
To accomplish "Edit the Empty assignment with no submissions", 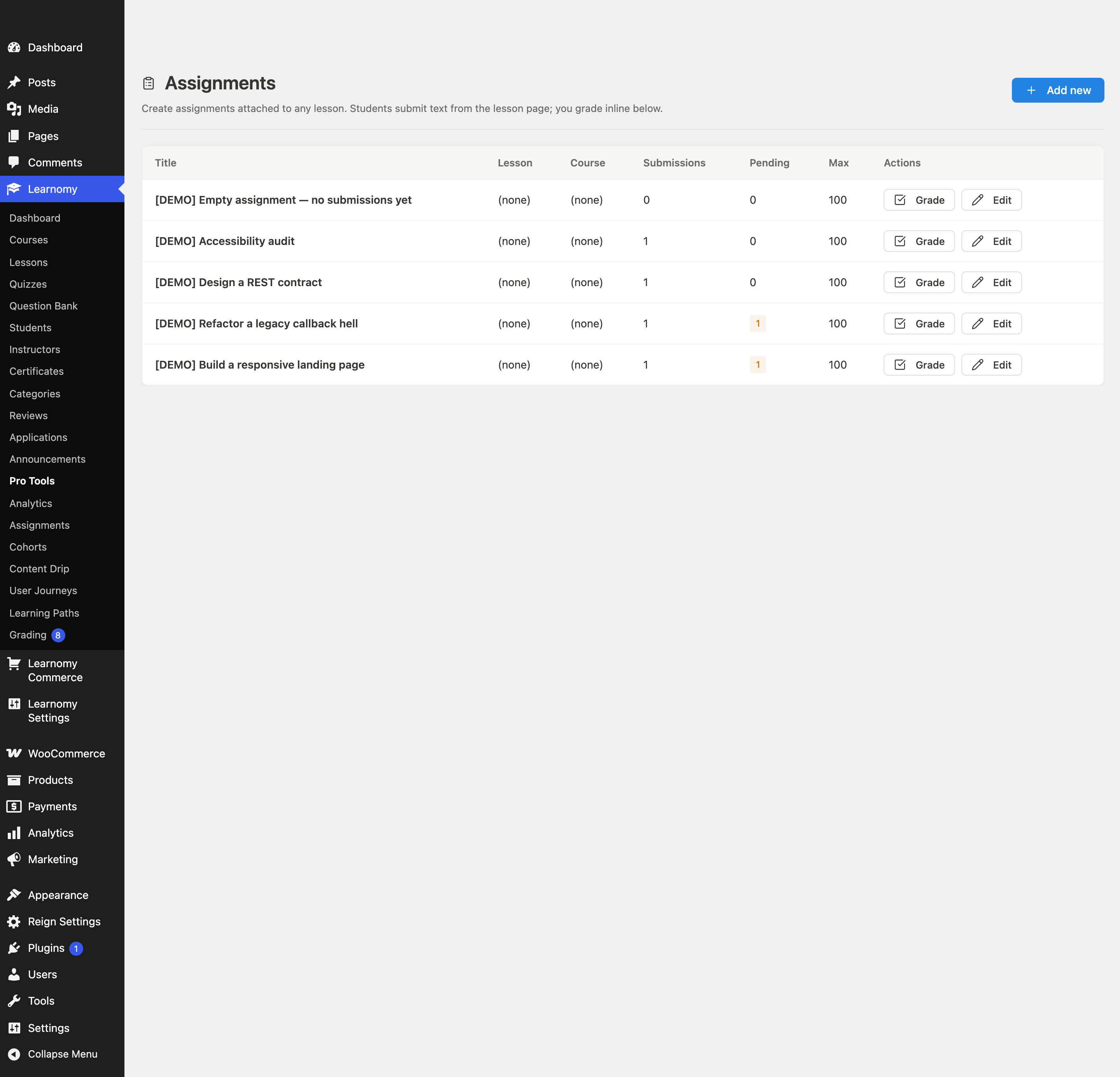I will [x=991, y=200].
